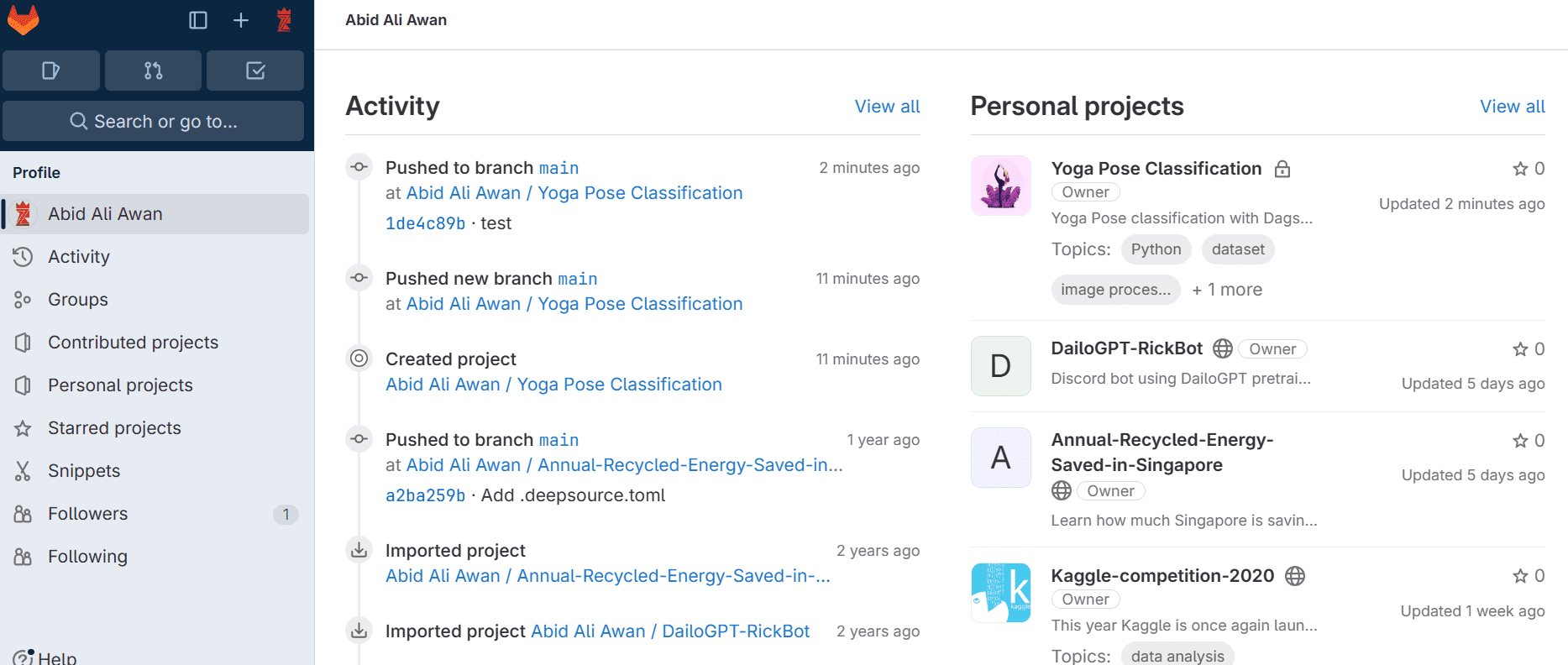Open Annual-Recycled-Energy link in Imported project event
Viewport: 1568px width, 665px height.
(x=608, y=576)
